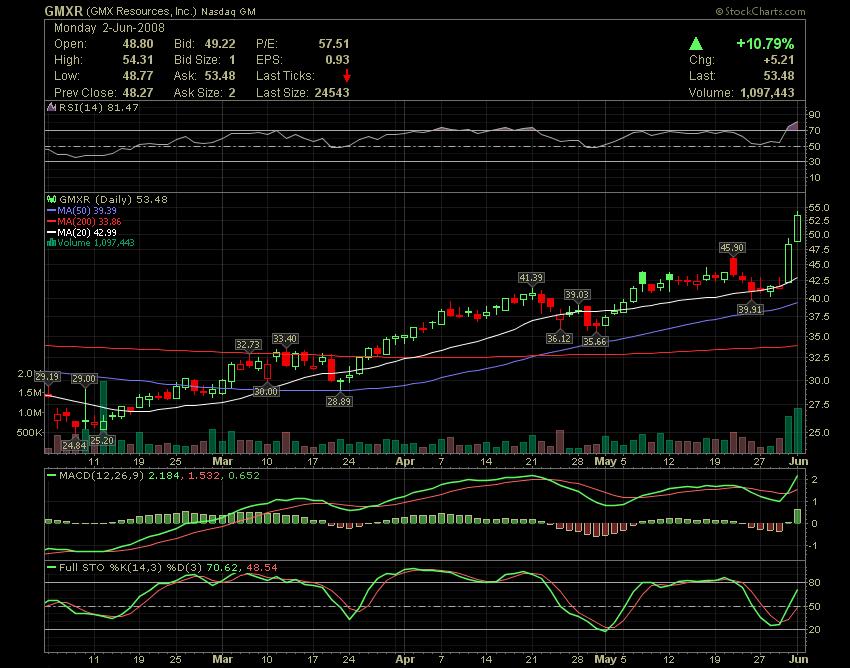850x668 pixels.
Task: Click the last green MACD histogram bar
Action: click(797, 516)
